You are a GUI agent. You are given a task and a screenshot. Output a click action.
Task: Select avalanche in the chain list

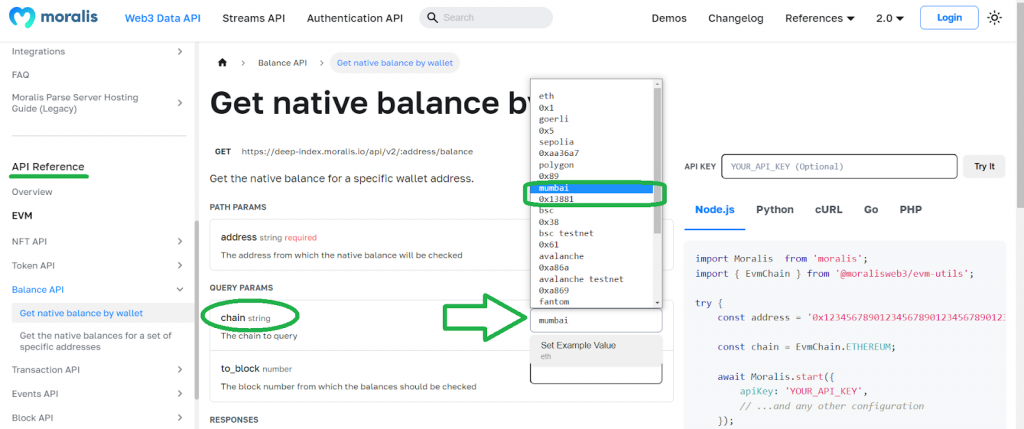tap(592, 256)
